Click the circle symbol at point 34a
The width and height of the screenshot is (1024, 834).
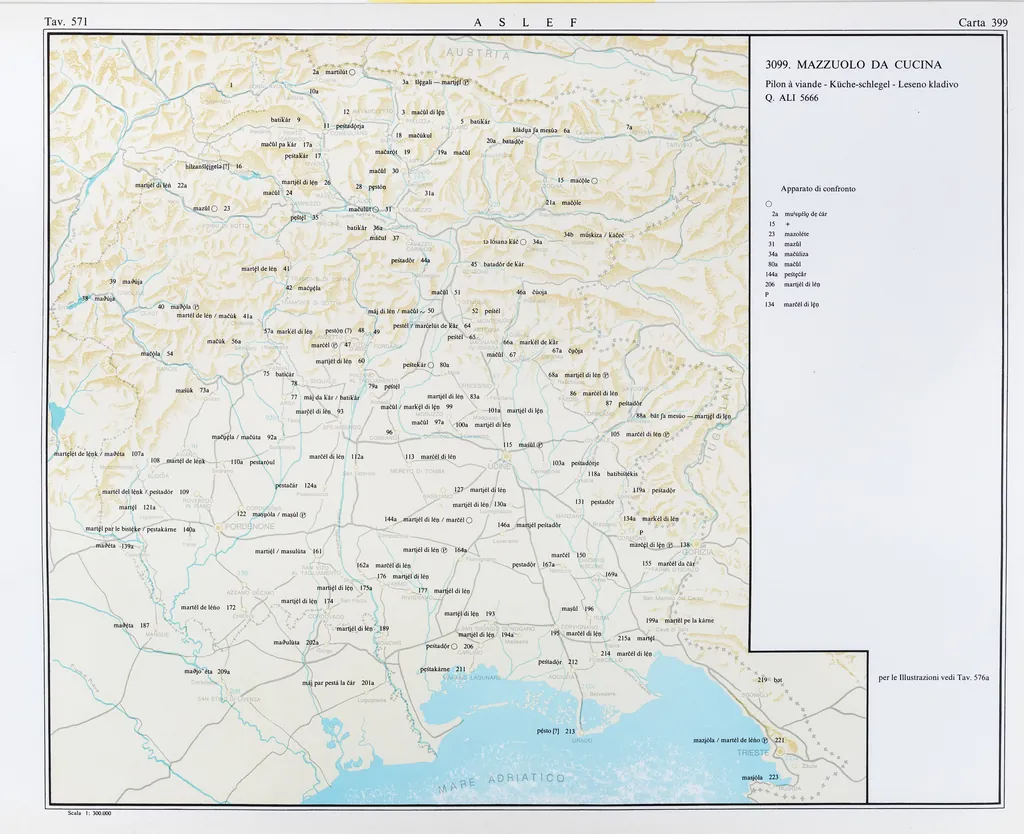coord(523,242)
